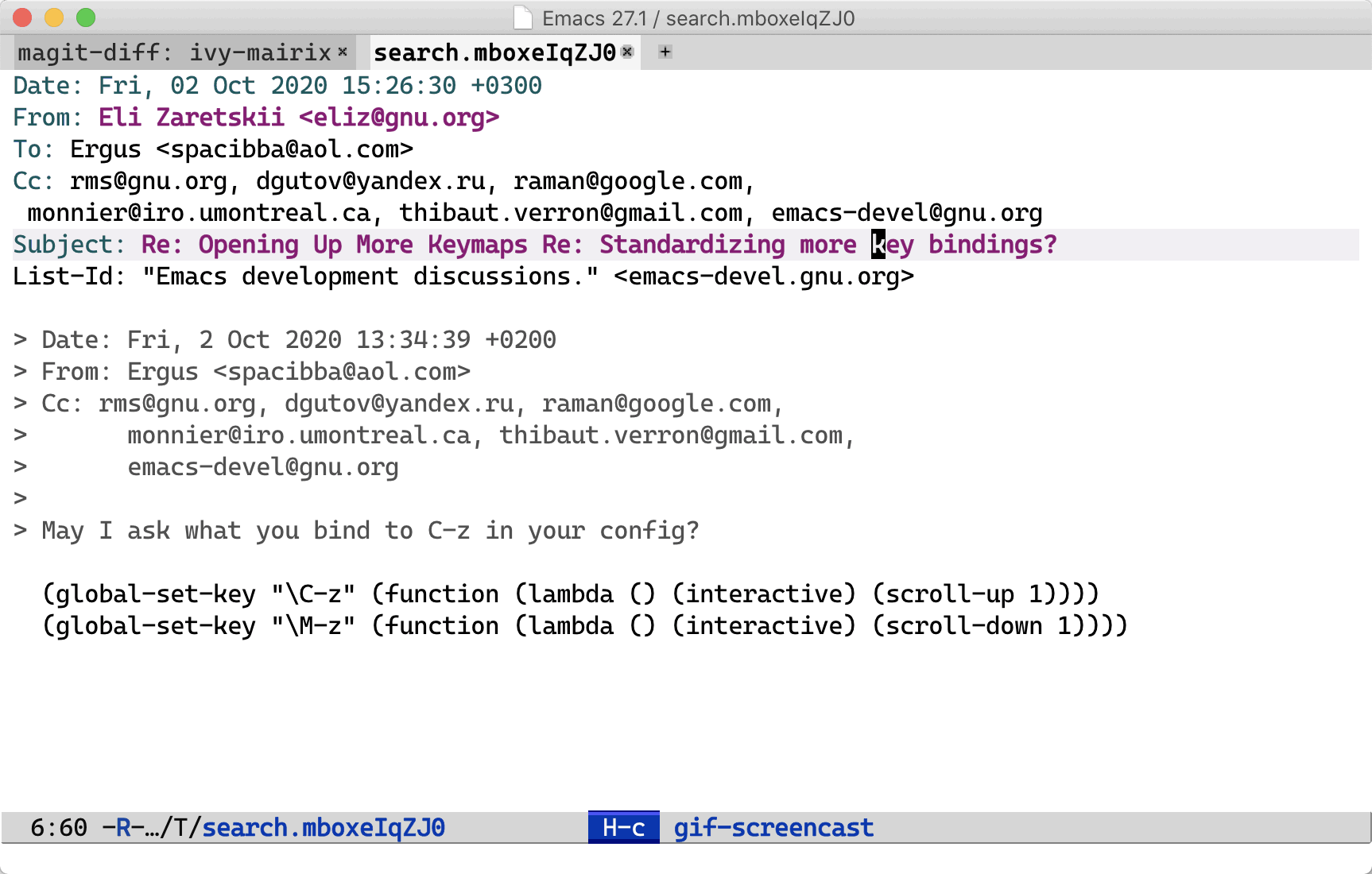Select the search.mboxeIqZJ0 tab
Image resolution: width=1372 pixels, height=874 pixels.
pyautogui.click(x=494, y=52)
